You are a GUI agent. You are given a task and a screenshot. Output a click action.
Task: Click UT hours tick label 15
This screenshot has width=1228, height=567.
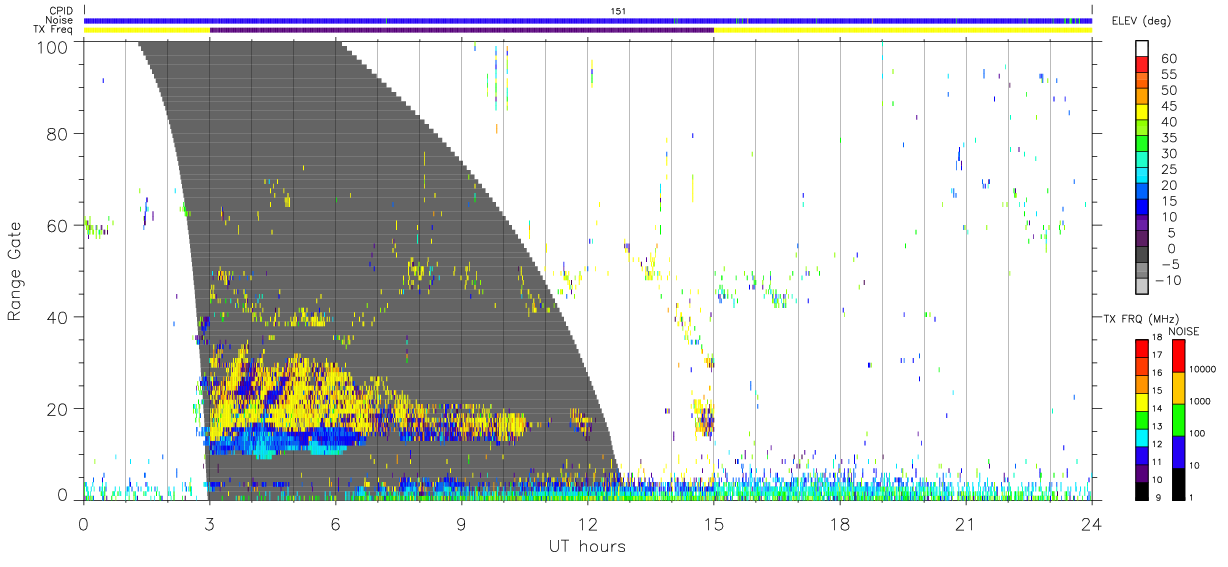click(714, 522)
